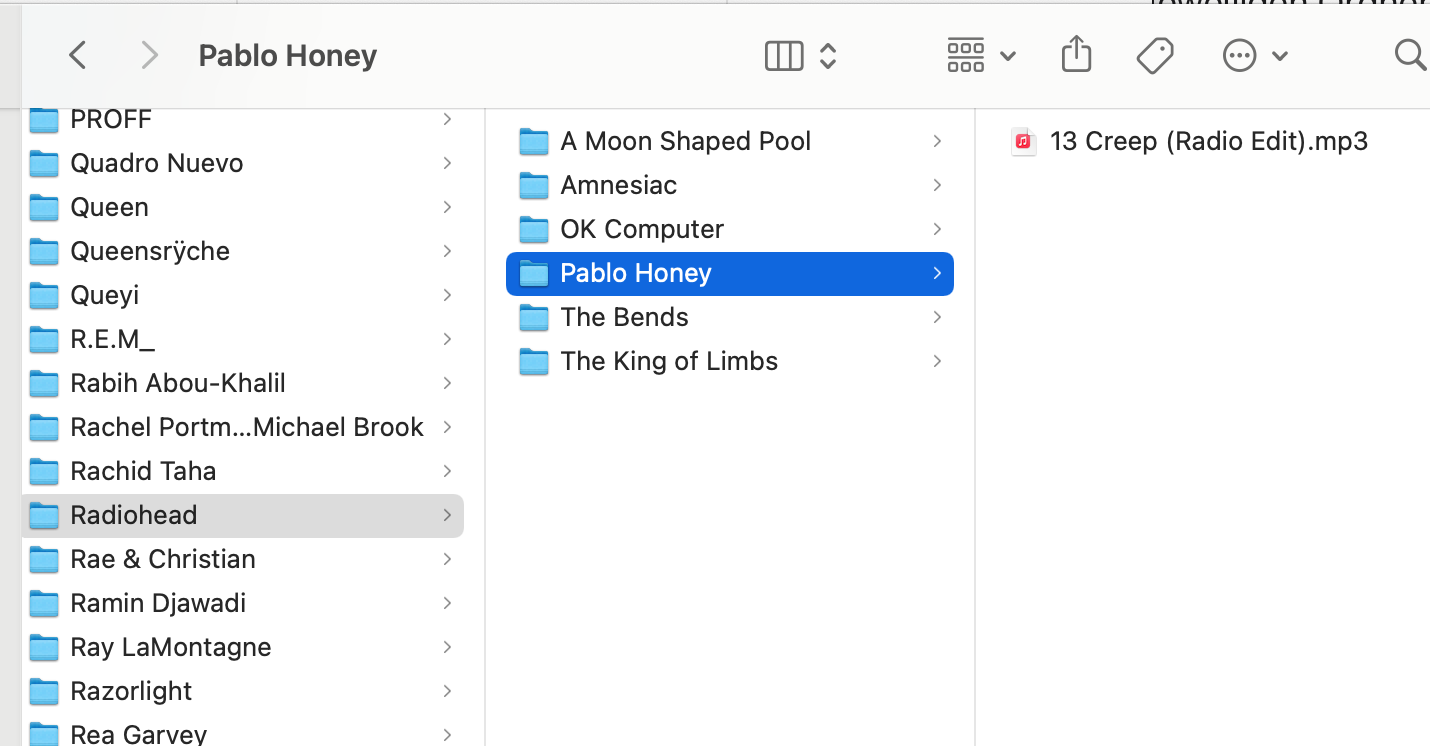Screen dimensions: 1430x746
Task: Click the Edit Tags icon
Action: [x=1155, y=56]
